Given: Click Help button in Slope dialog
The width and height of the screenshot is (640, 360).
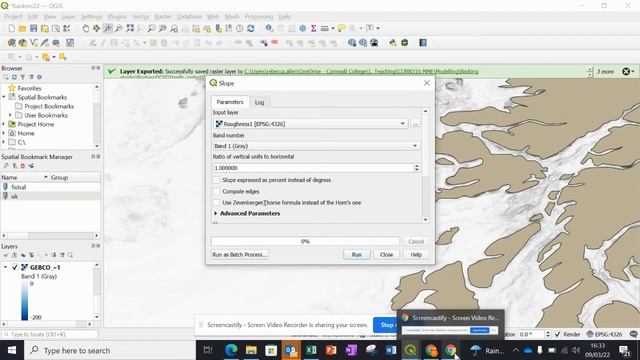Looking at the screenshot, I should 416,255.
